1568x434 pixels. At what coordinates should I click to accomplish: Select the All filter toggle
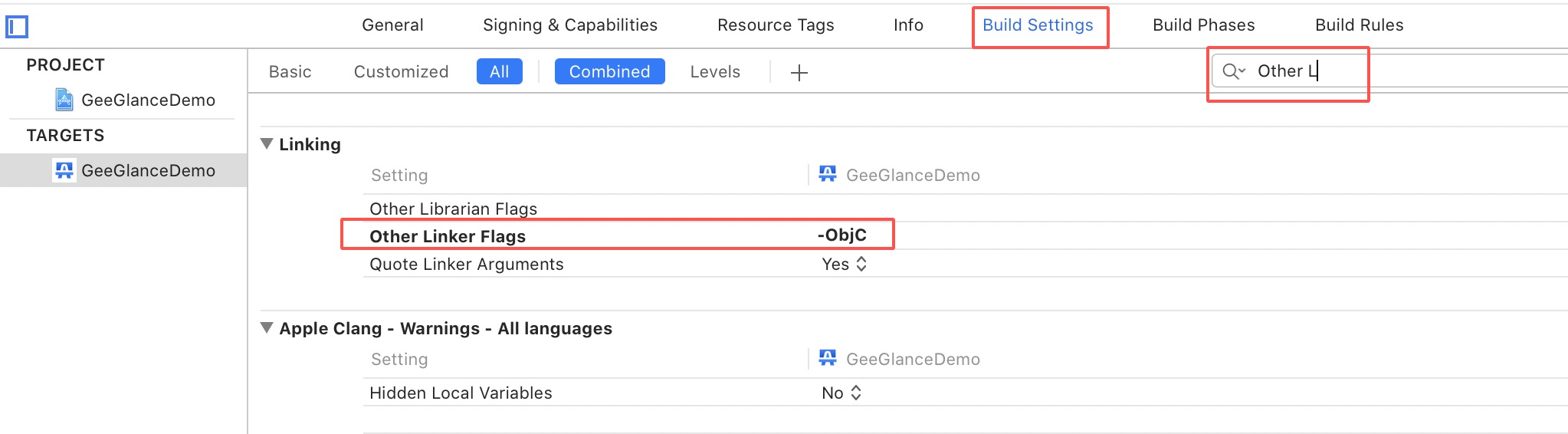point(499,71)
